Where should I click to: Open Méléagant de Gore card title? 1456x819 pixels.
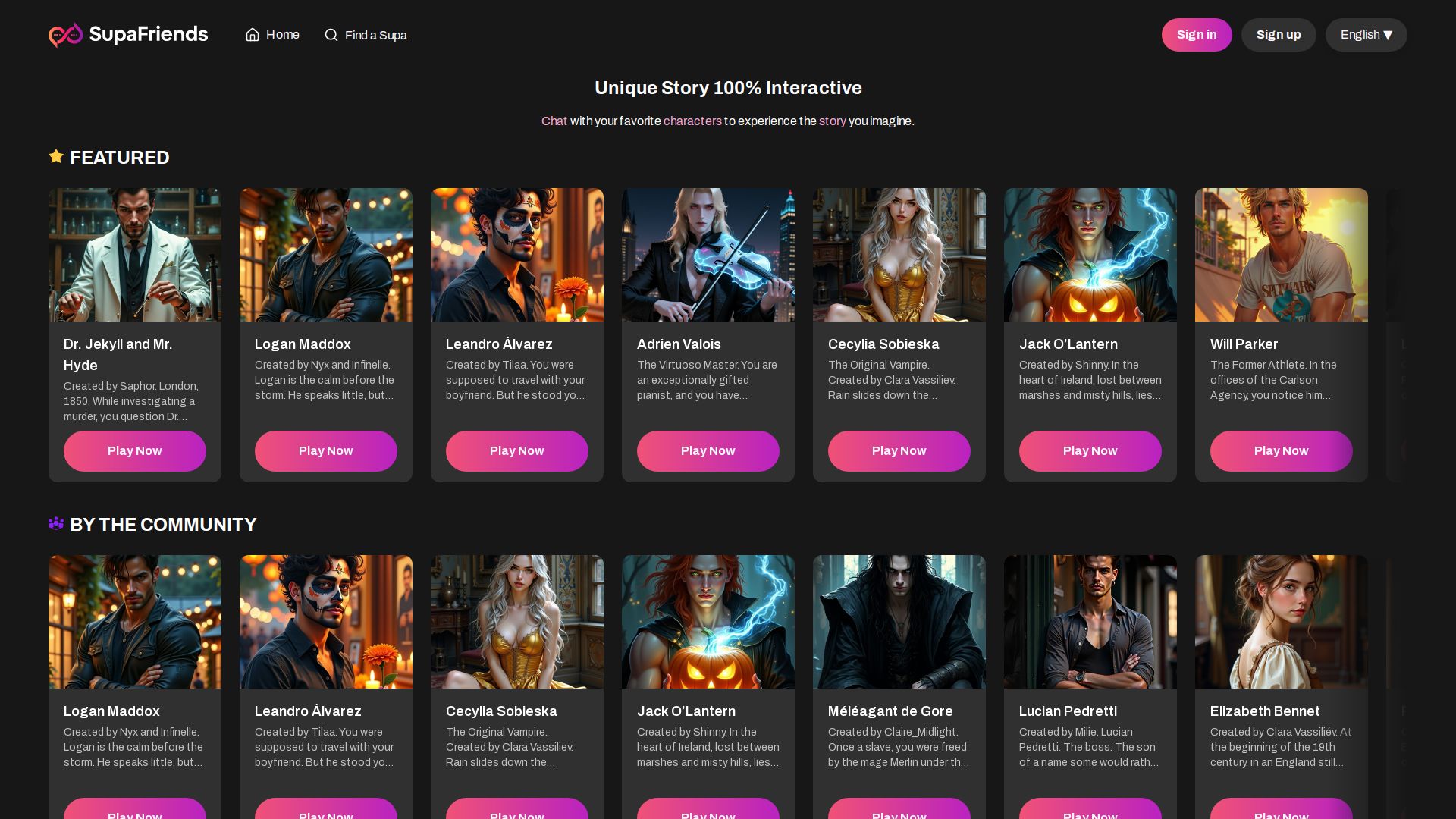[x=890, y=711]
